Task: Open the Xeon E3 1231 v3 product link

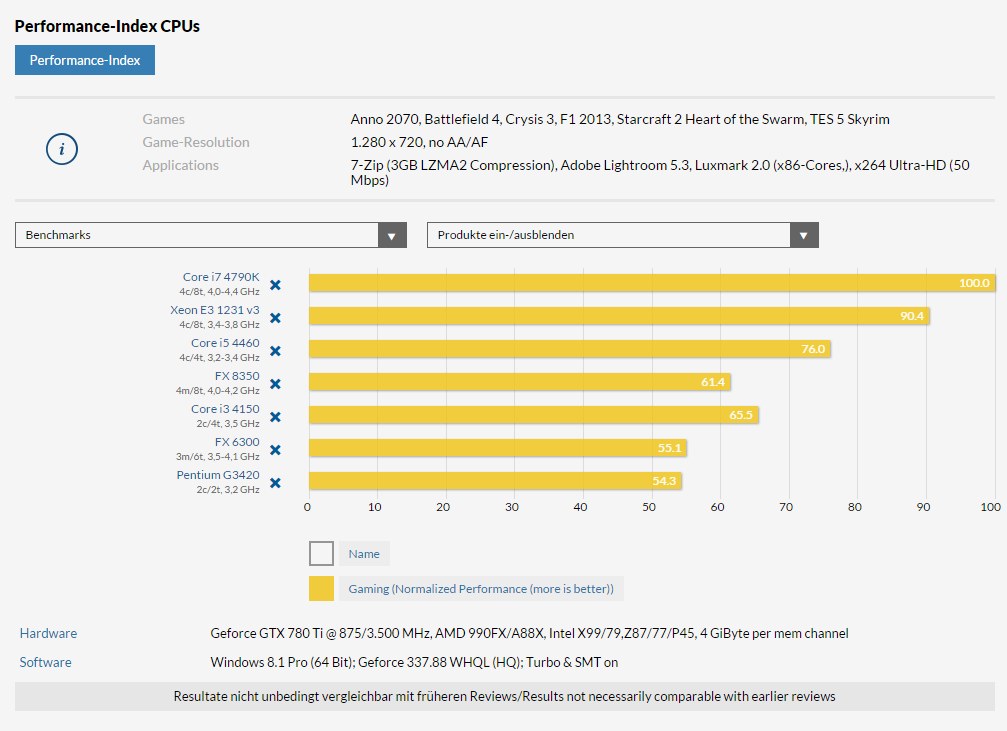Action: (x=213, y=310)
